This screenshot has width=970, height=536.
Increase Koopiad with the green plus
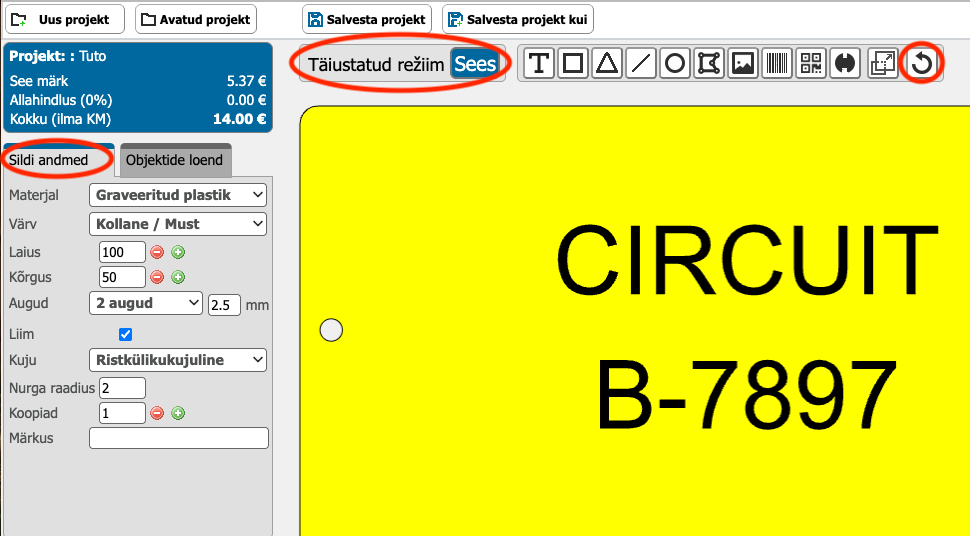coord(178,413)
